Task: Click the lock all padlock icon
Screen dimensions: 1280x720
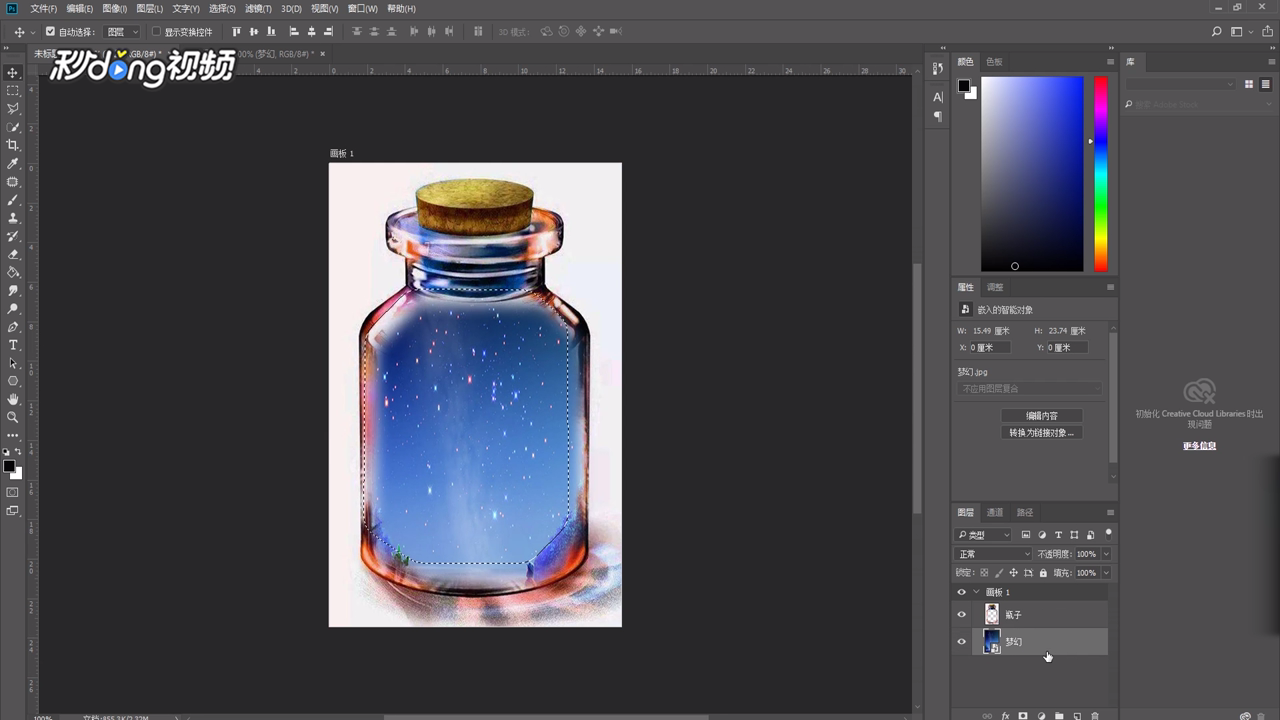Action: point(1043,573)
